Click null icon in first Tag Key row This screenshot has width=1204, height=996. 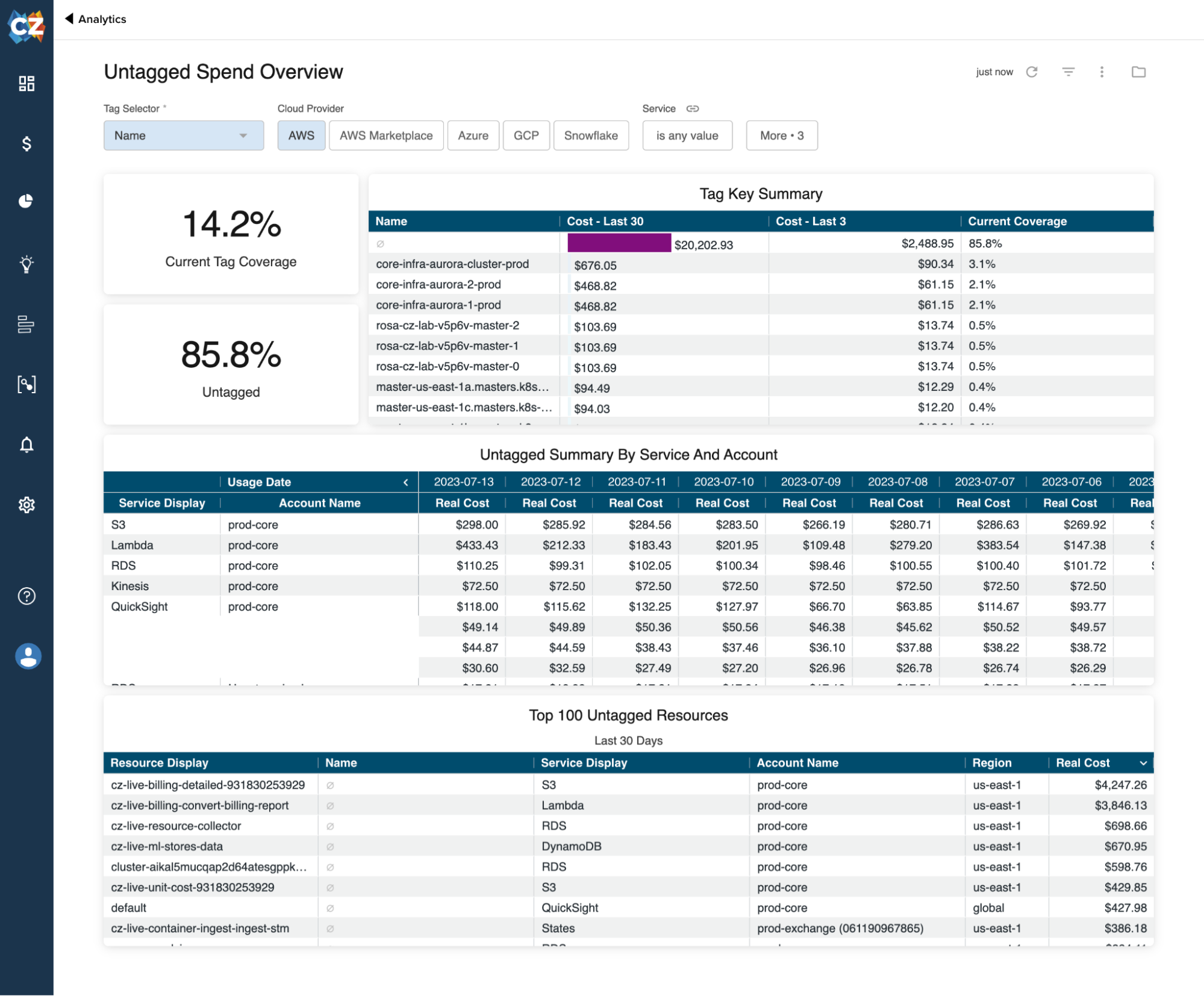click(380, 244)
